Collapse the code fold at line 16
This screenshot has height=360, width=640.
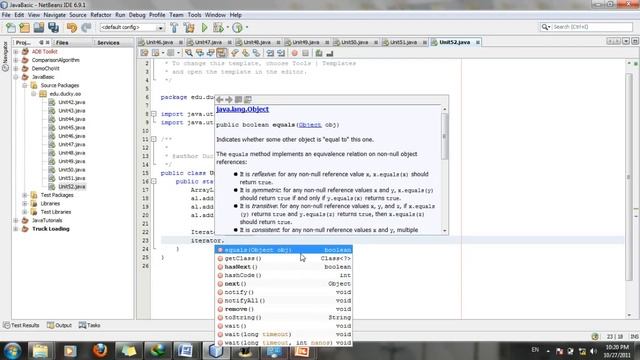point(154,181)
